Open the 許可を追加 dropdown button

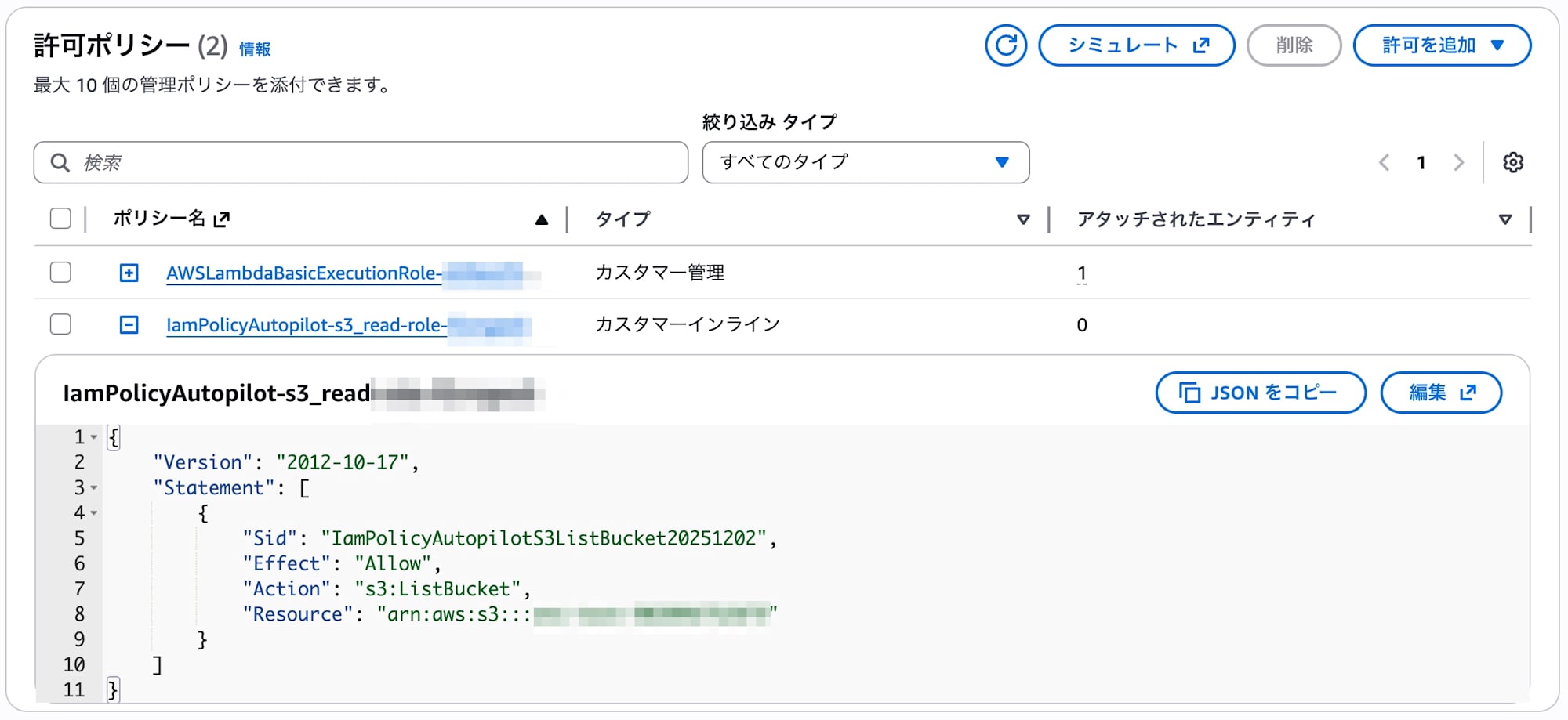(1442, 45)
